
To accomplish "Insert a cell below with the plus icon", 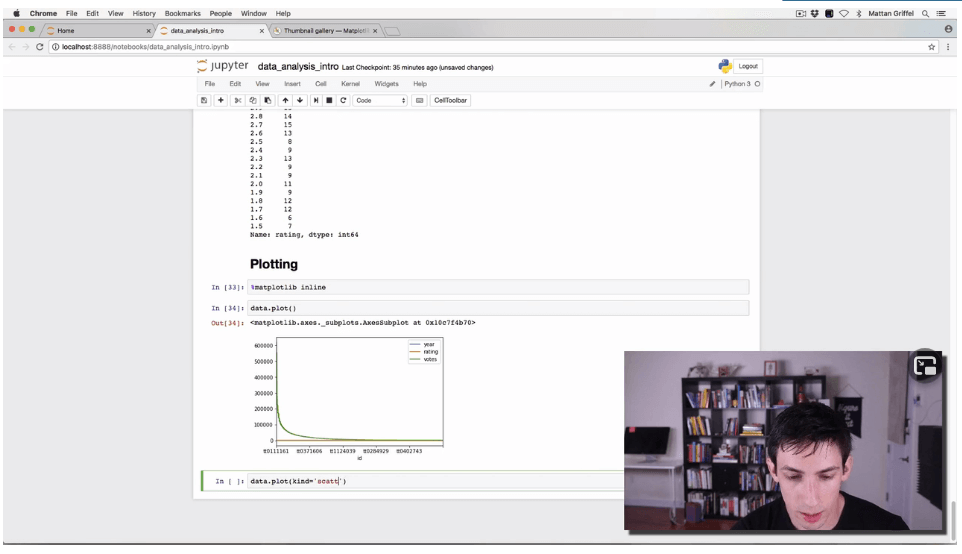I will pyautogui.click(x=221, y=101).
